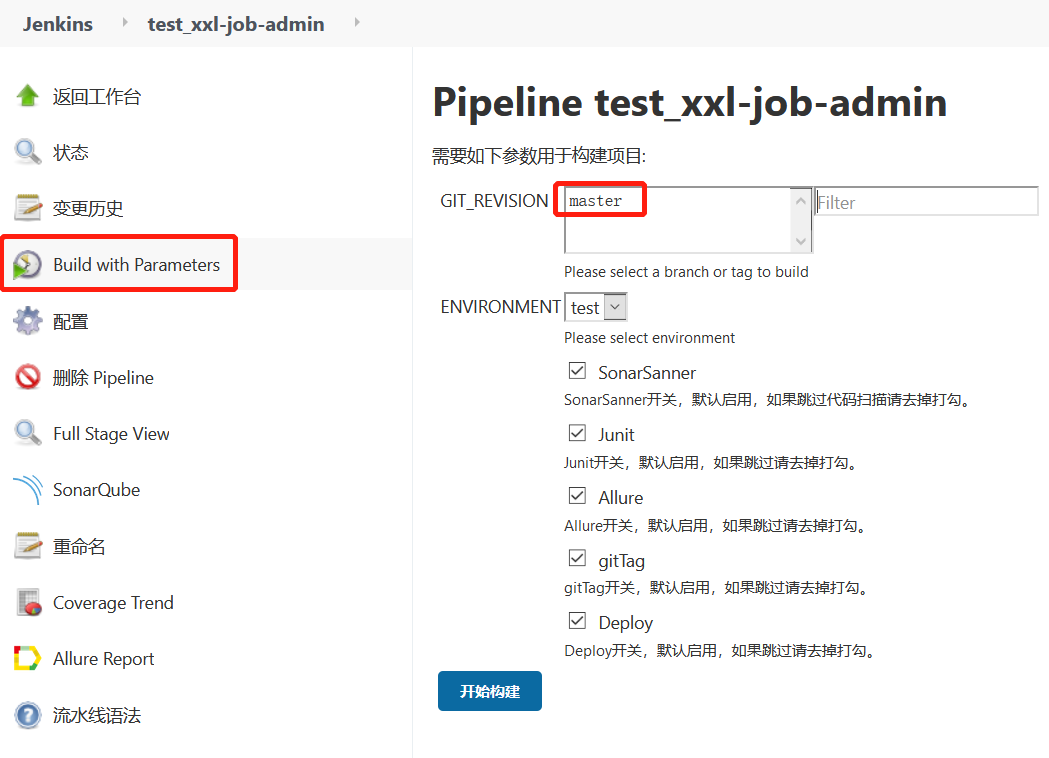Open the Allure Report link
Image resolution: width=1049 pixels, height=758 pixels.
tap(104, 659)
